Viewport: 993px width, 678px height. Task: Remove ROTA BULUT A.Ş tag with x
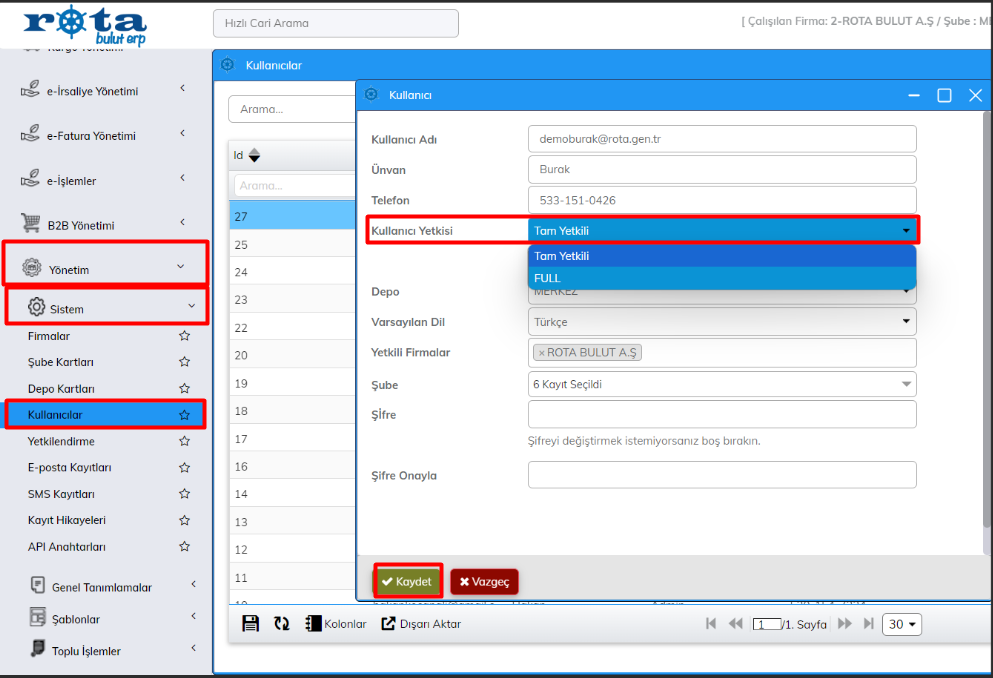(x=541, y=353)
